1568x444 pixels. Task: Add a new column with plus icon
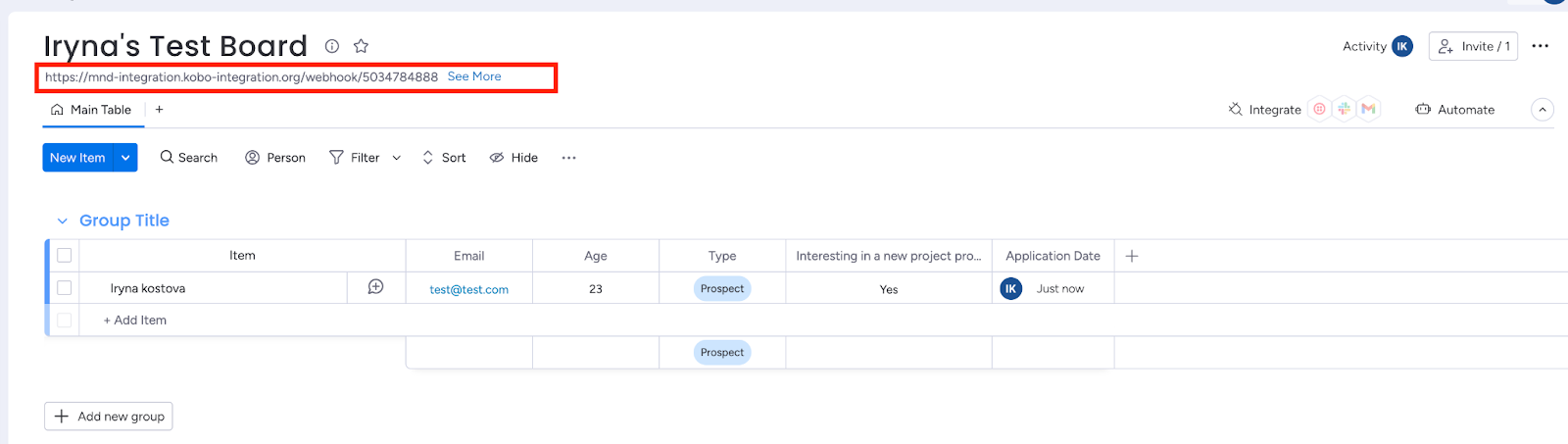tap(1132, 256)
